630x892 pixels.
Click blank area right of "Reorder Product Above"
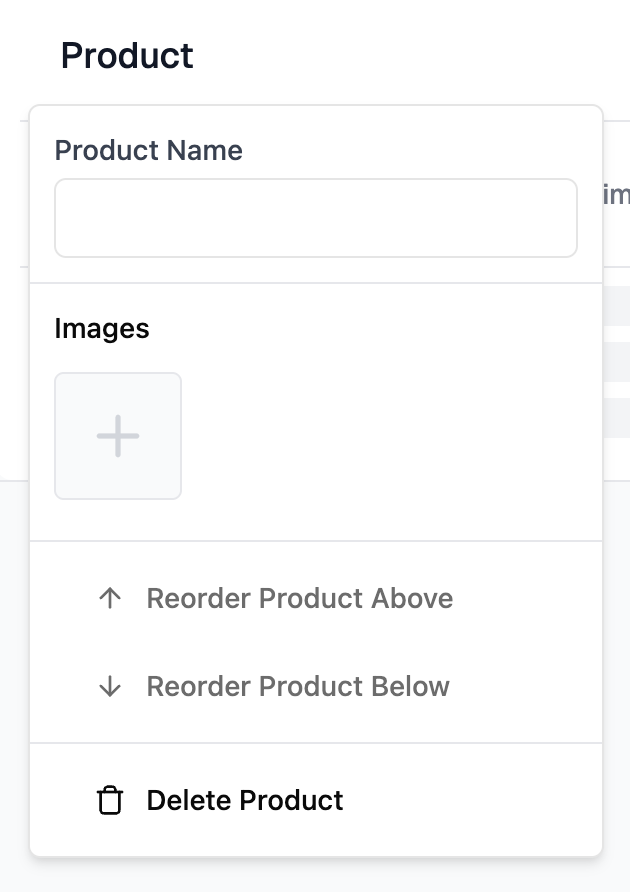coord(525,598)
